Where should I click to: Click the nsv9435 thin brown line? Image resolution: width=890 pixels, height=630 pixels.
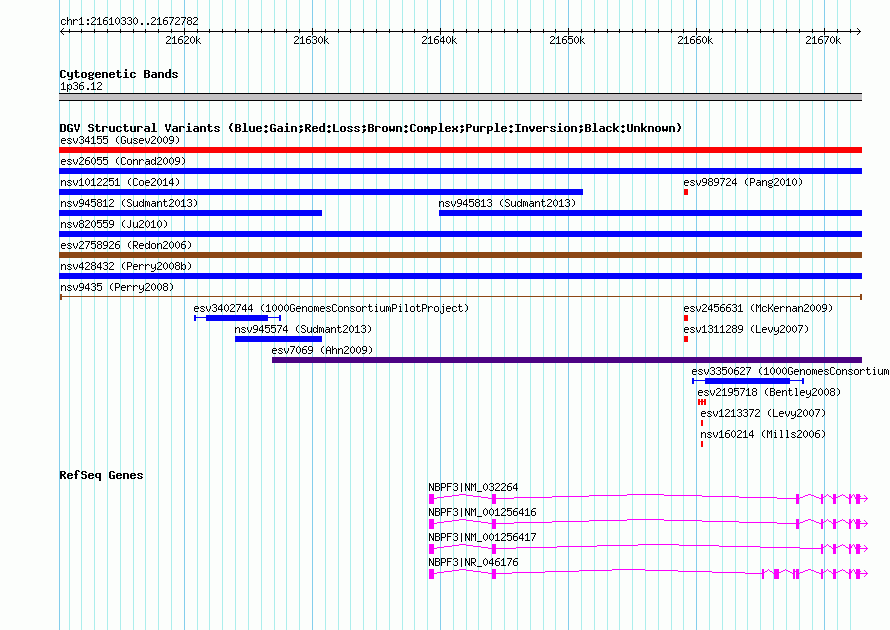coord(460,297)
